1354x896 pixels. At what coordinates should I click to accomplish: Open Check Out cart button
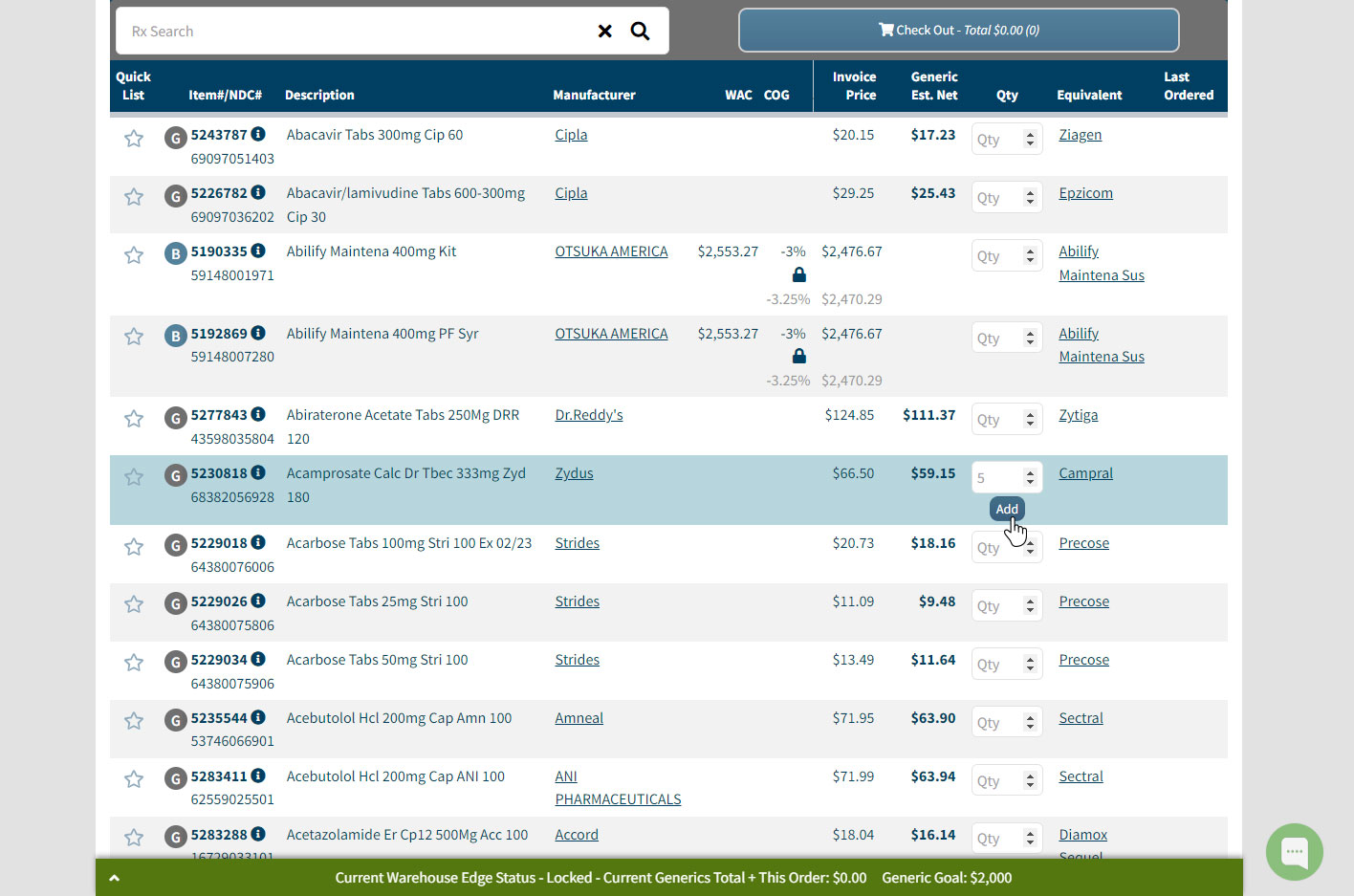(958, 30)
